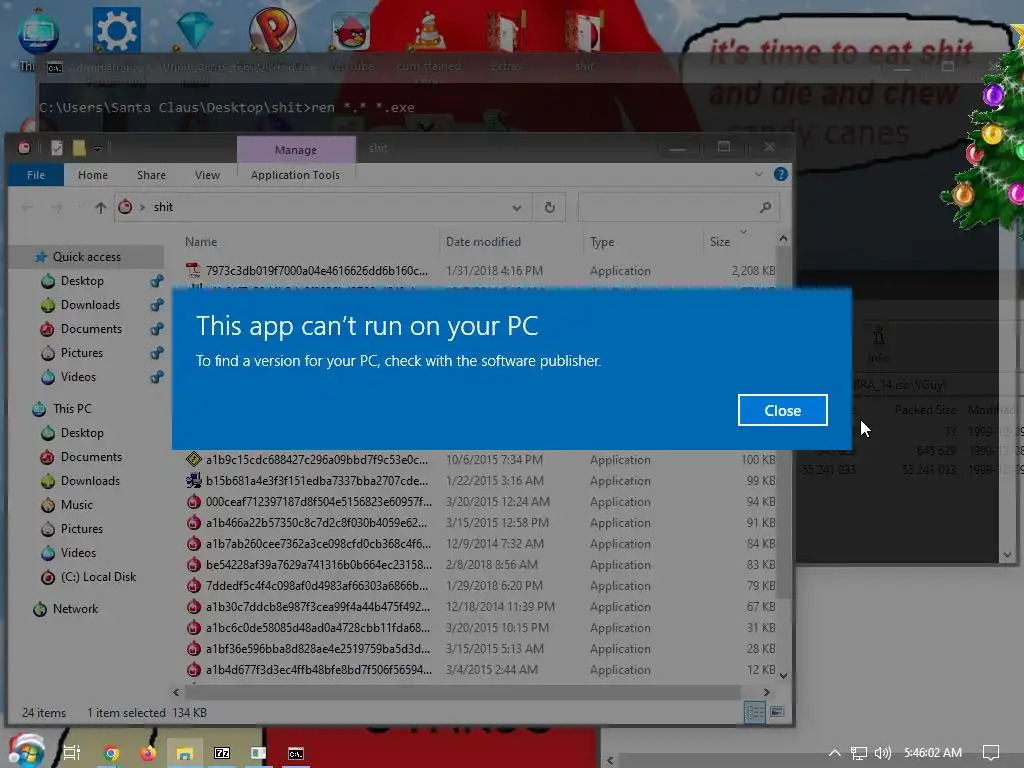Select This PC in navigation pane
This screenshot has width=1024, height=768.
tap(72, 409)
